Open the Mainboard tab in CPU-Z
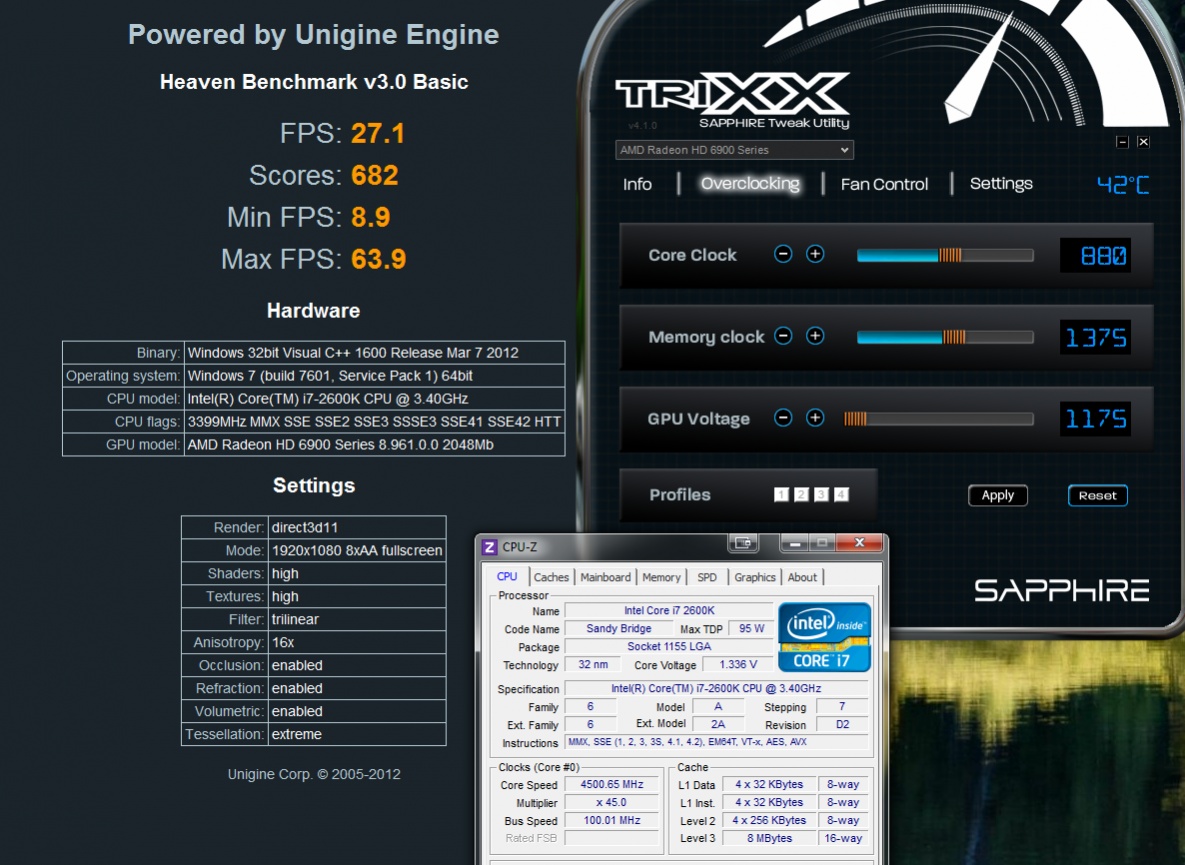1185x865 pixels. pos(605,577)
